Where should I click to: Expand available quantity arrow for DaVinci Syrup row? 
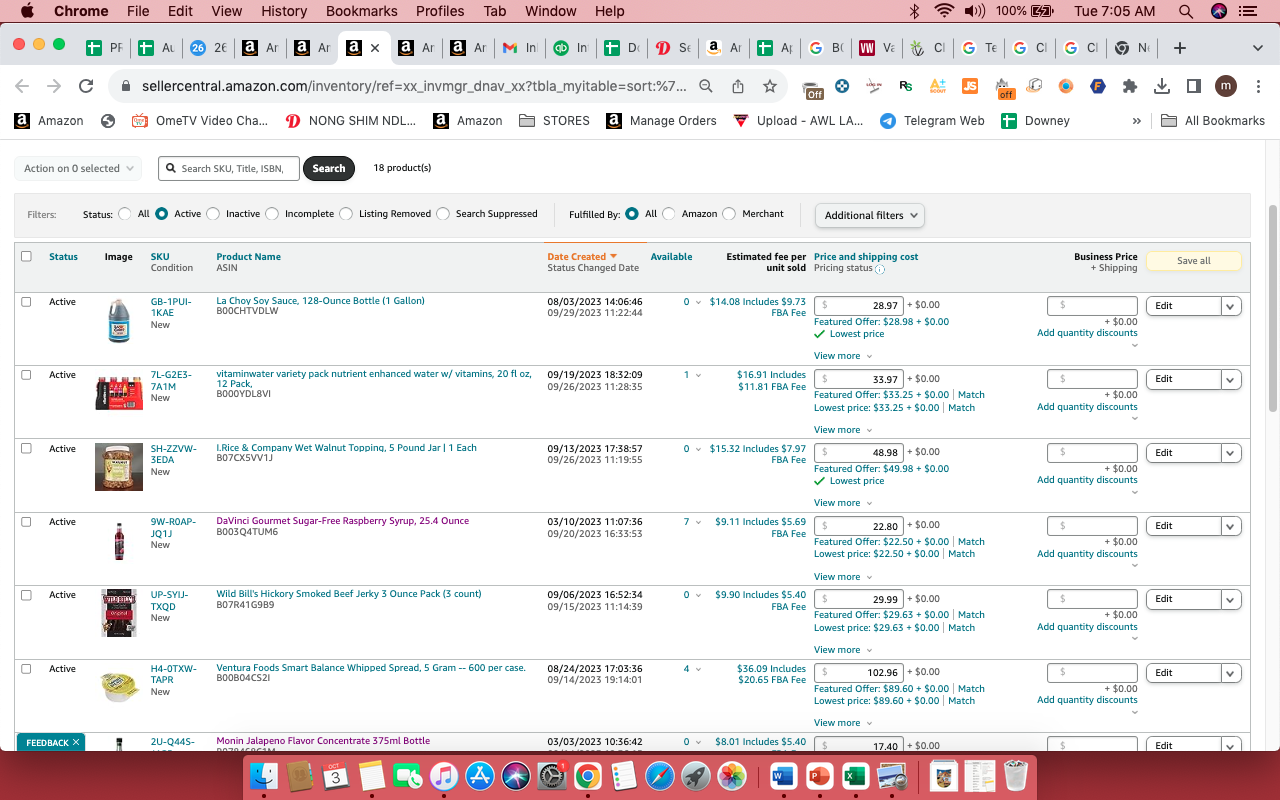(x=698, y=522)
